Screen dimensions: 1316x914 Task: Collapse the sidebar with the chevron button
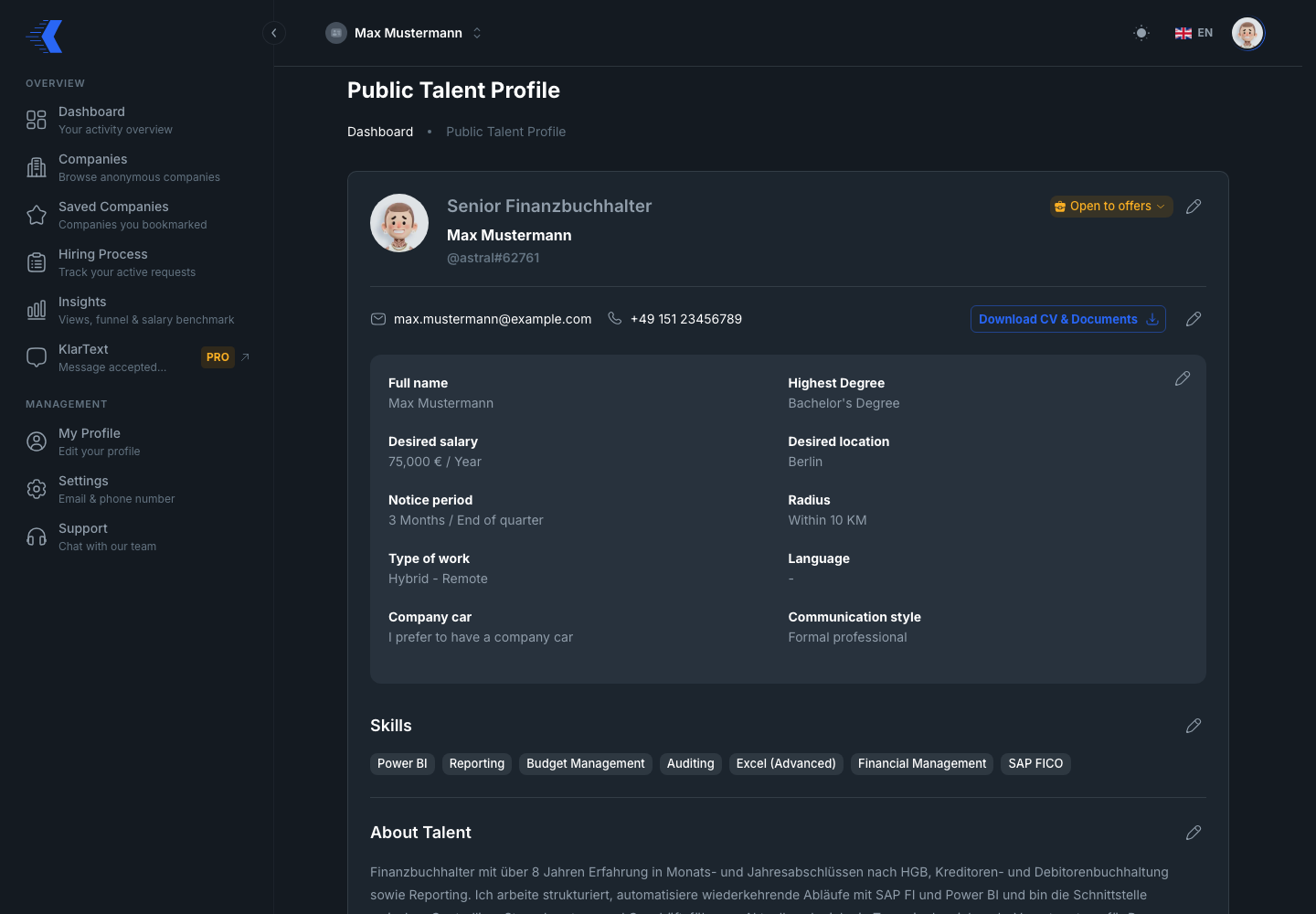coord(274,33)
